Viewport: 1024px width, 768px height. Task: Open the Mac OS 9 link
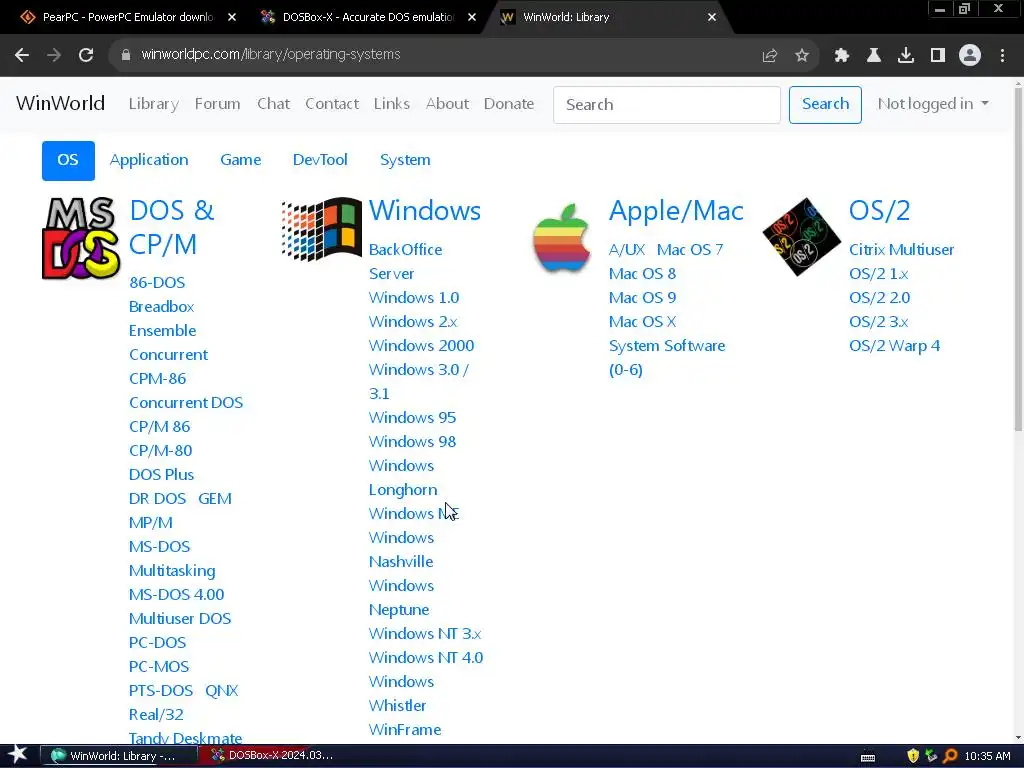coord(642,298)
